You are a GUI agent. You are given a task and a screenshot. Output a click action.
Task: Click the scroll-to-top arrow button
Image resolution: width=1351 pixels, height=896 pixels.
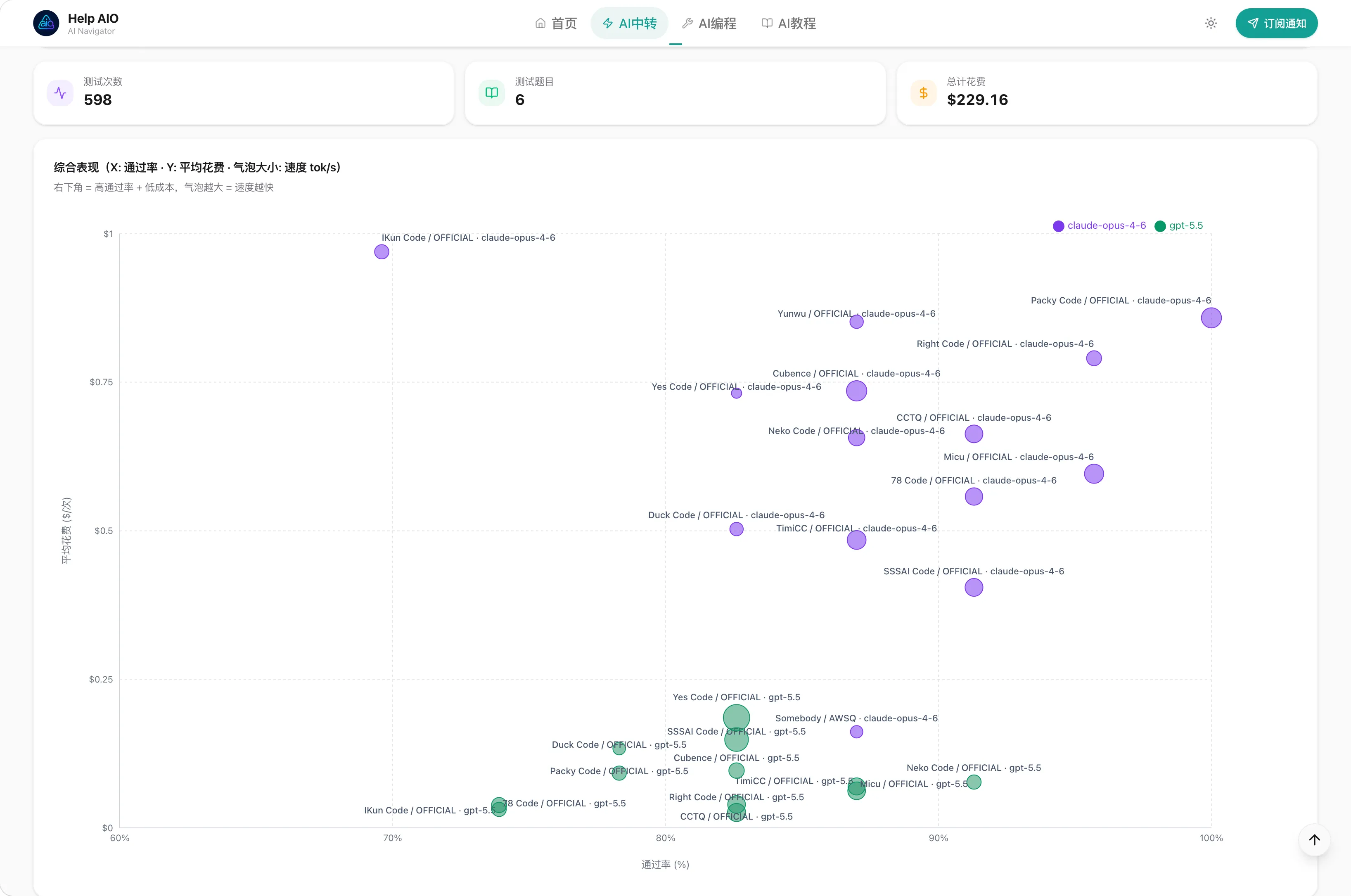[1314, 839]
